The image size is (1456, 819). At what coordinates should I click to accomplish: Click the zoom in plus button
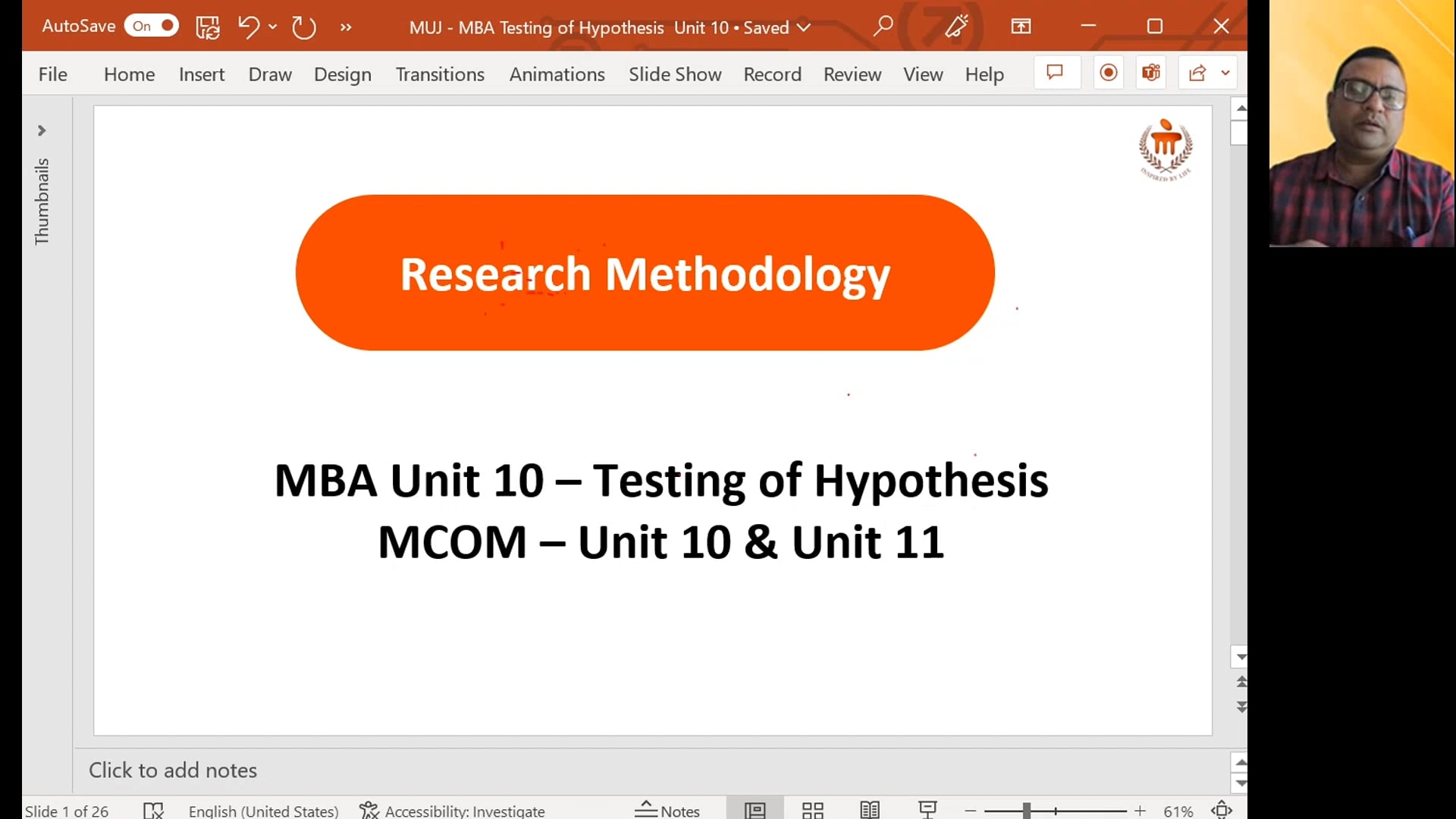(1140, 811)
